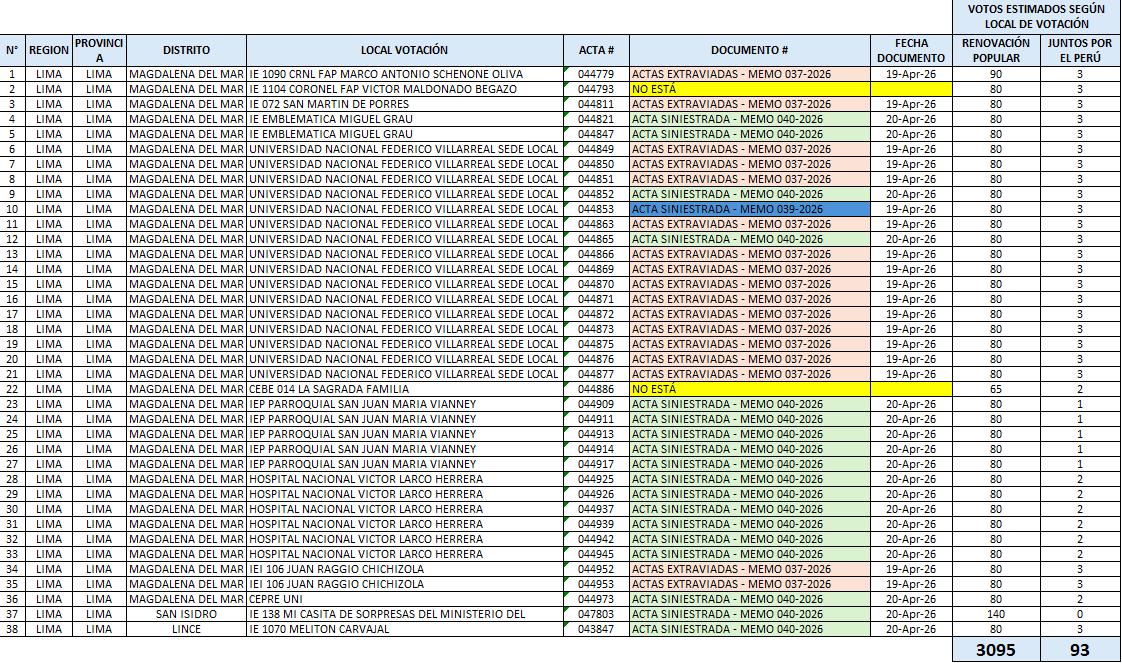1122x663 pixels.
Task: Select the PROVINCIA column header
Action: pyautogui.click(x=99, y=50)
